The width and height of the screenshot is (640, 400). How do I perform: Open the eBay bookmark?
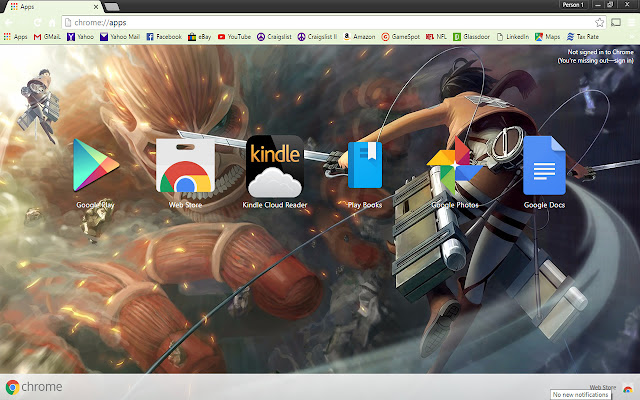(200, 37)
